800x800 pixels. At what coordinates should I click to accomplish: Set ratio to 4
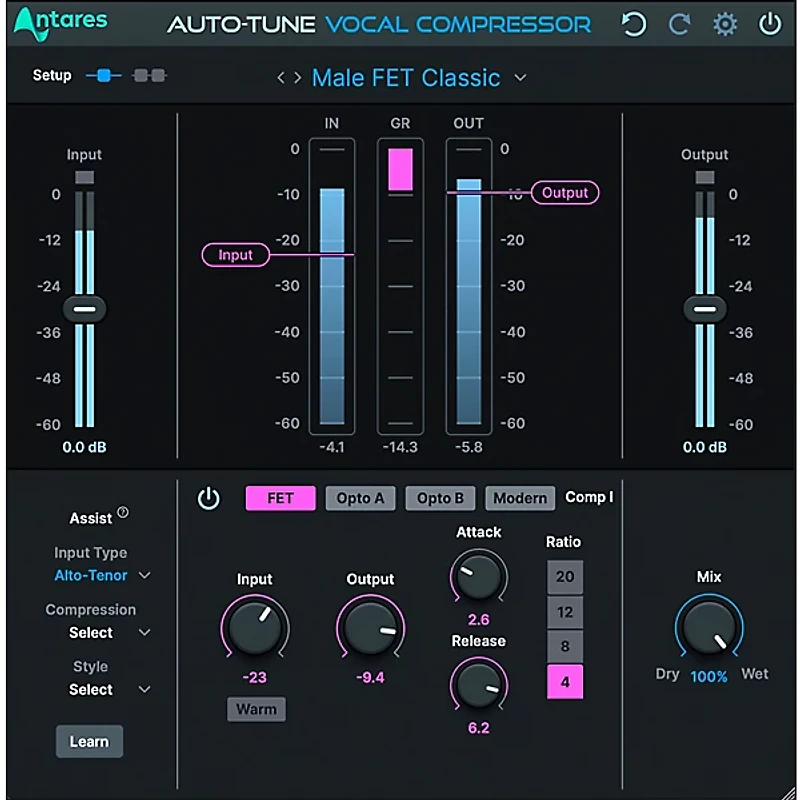point(565,682)
